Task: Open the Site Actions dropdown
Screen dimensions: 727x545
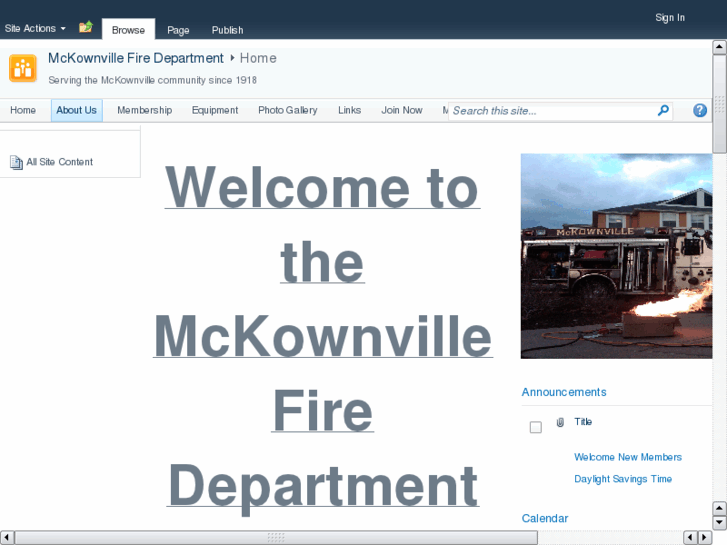Action: (35, 28)
